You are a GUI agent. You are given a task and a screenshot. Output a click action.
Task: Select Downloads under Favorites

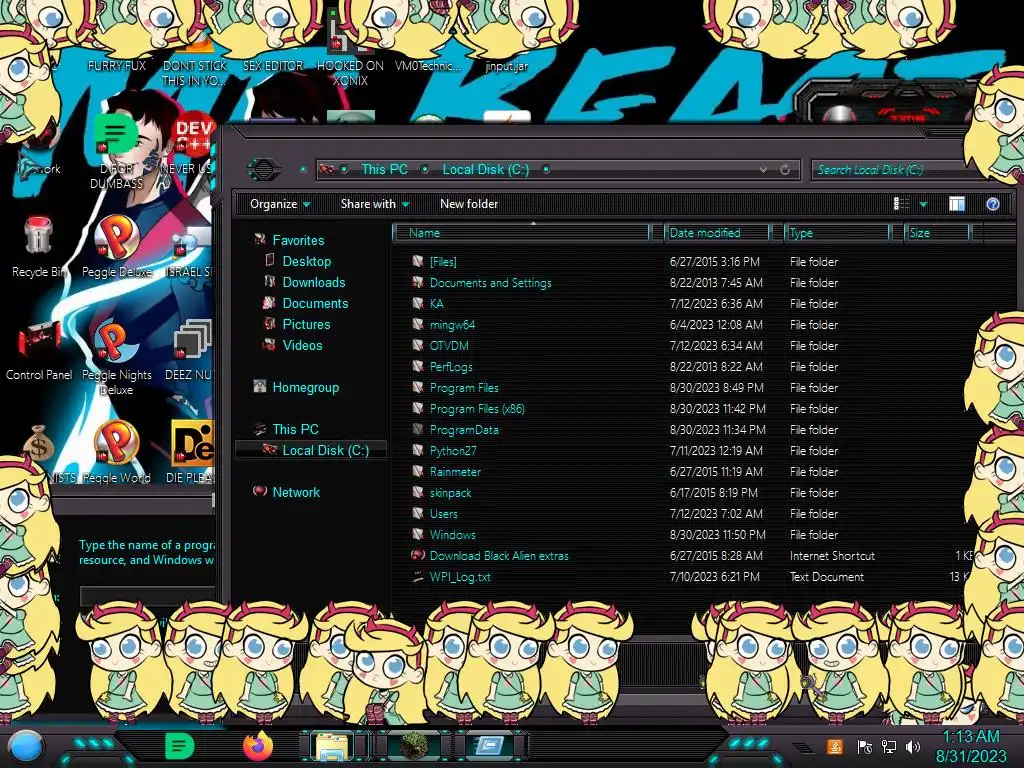(x=313, y=282)
